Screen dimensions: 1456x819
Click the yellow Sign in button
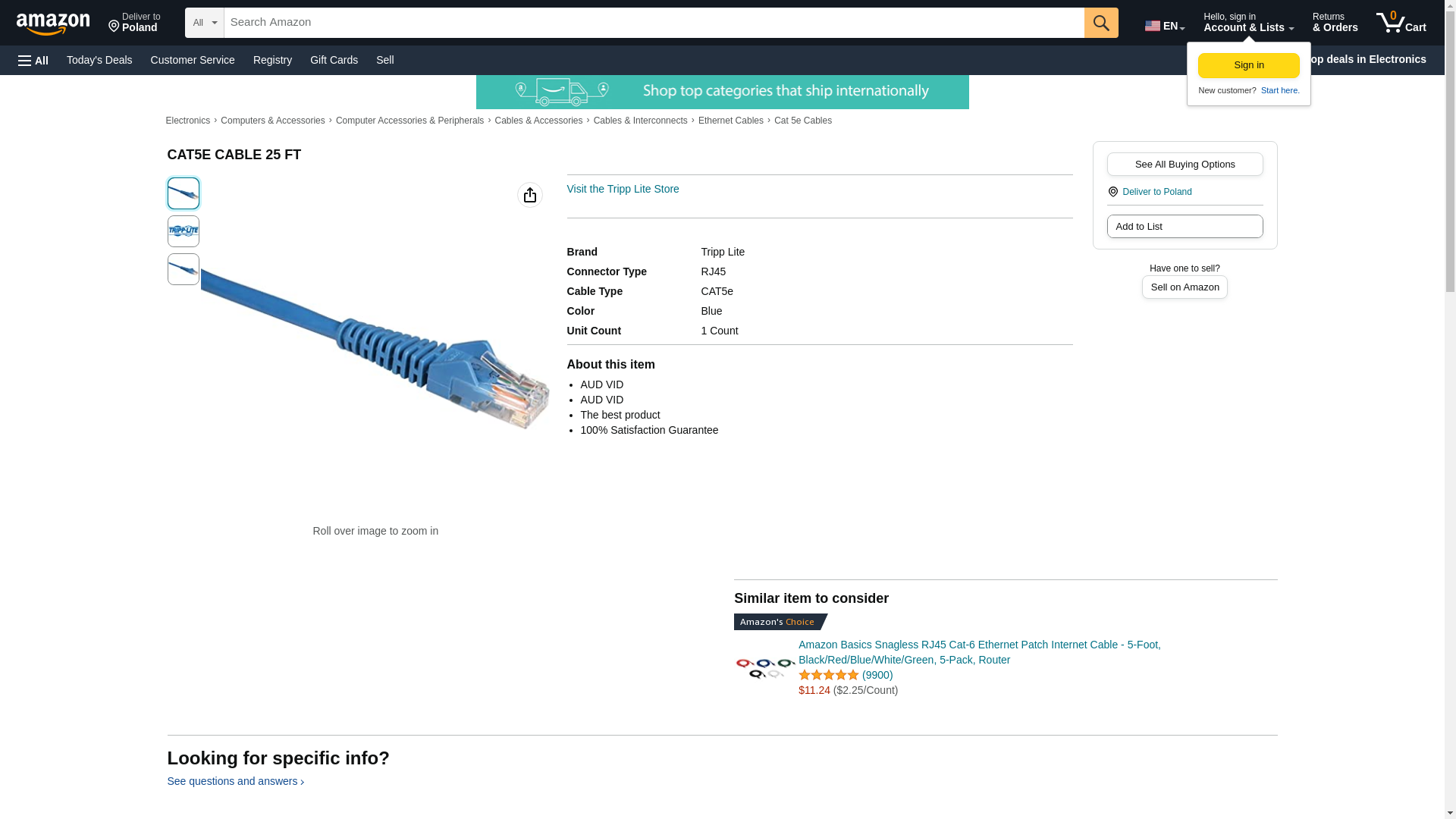click(1248, 65)
